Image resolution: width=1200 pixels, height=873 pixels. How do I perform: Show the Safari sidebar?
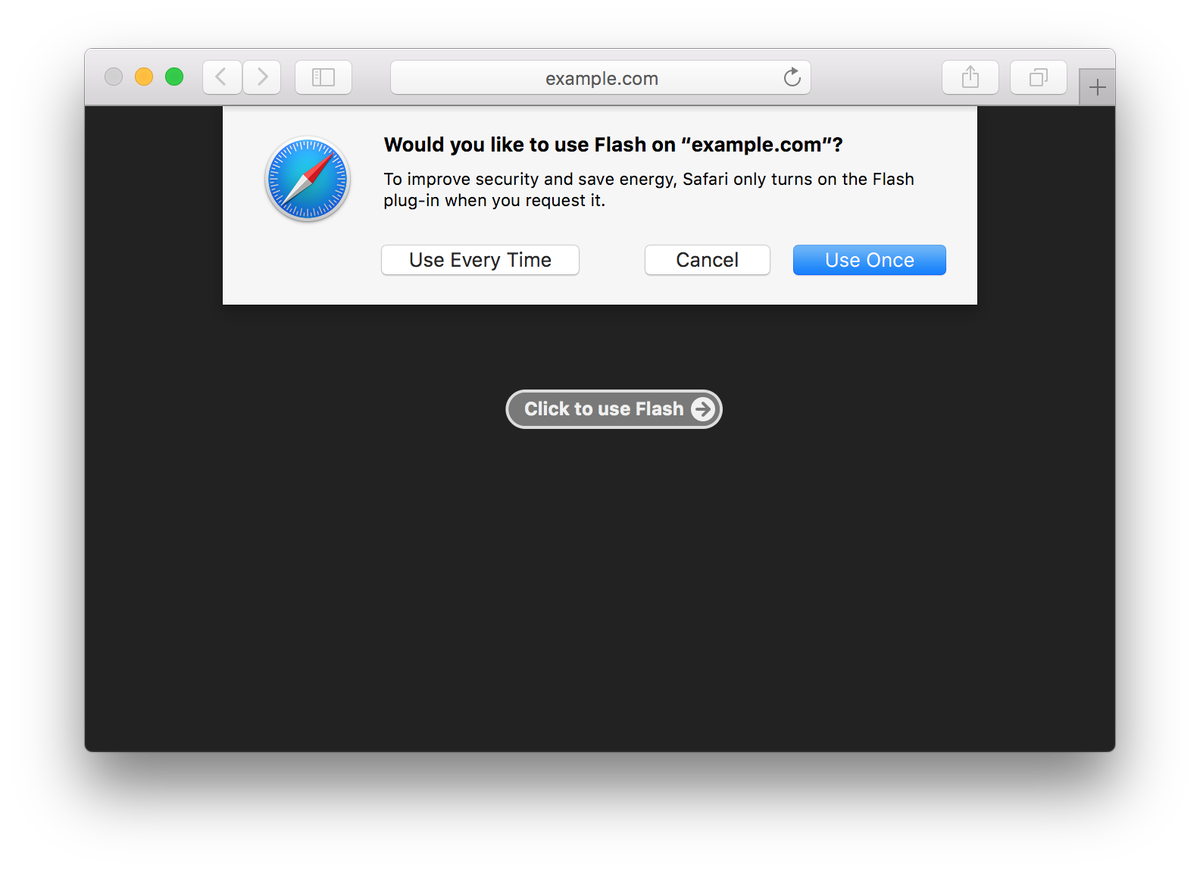[323, 77]
